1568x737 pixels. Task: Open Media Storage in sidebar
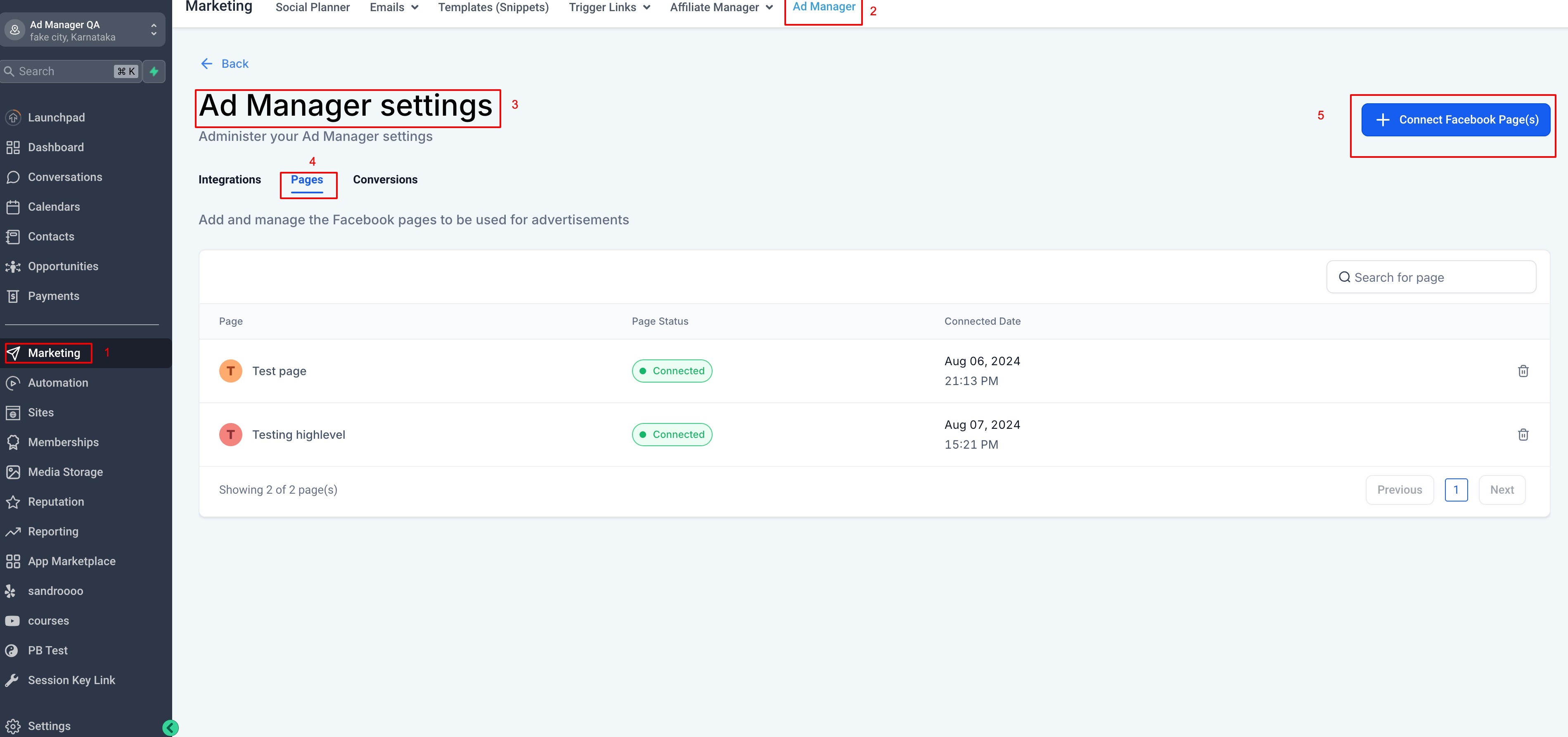[x=65, y=472]
